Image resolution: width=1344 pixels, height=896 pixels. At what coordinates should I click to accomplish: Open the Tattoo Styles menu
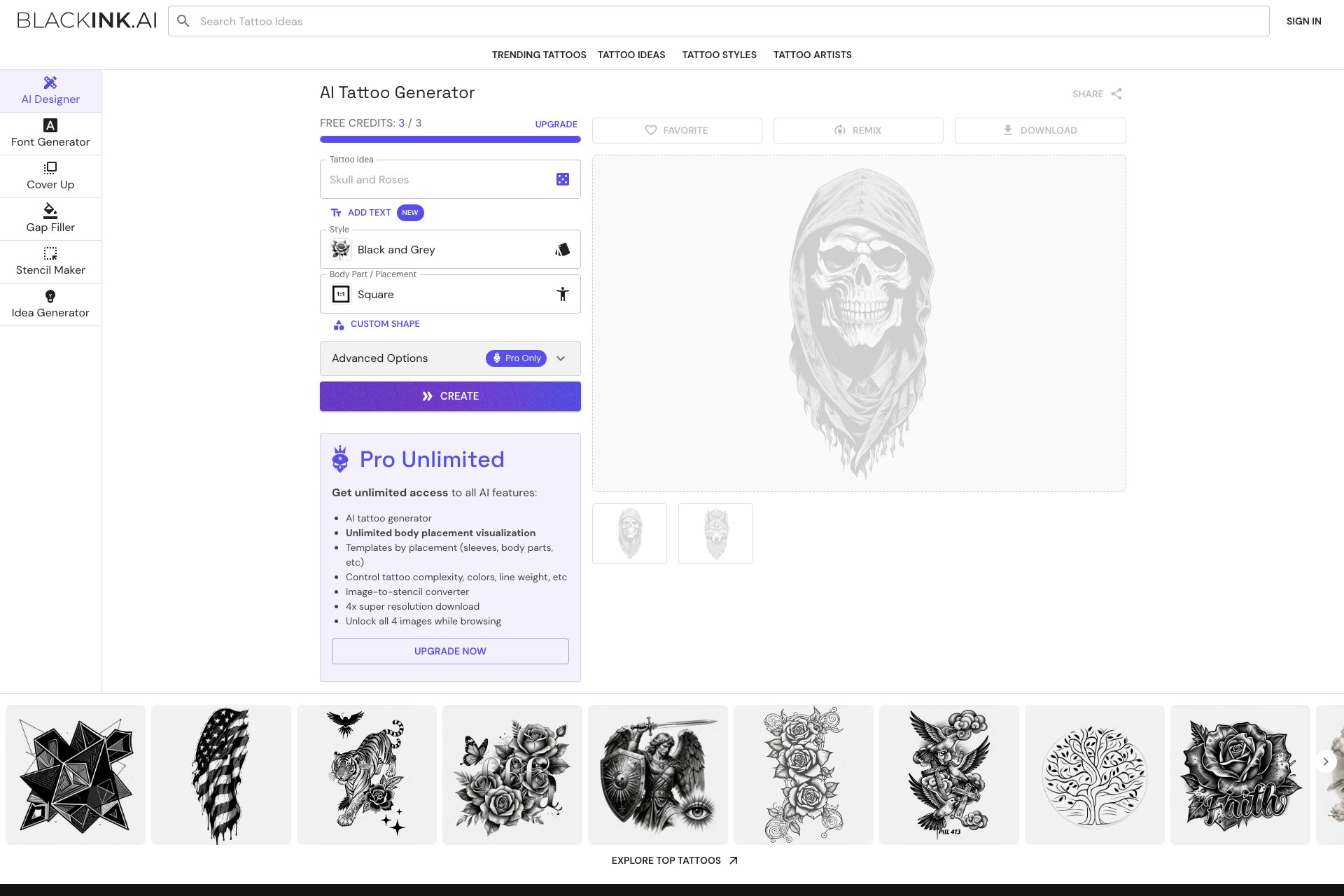pyautogui.click(x=719, y=55)
